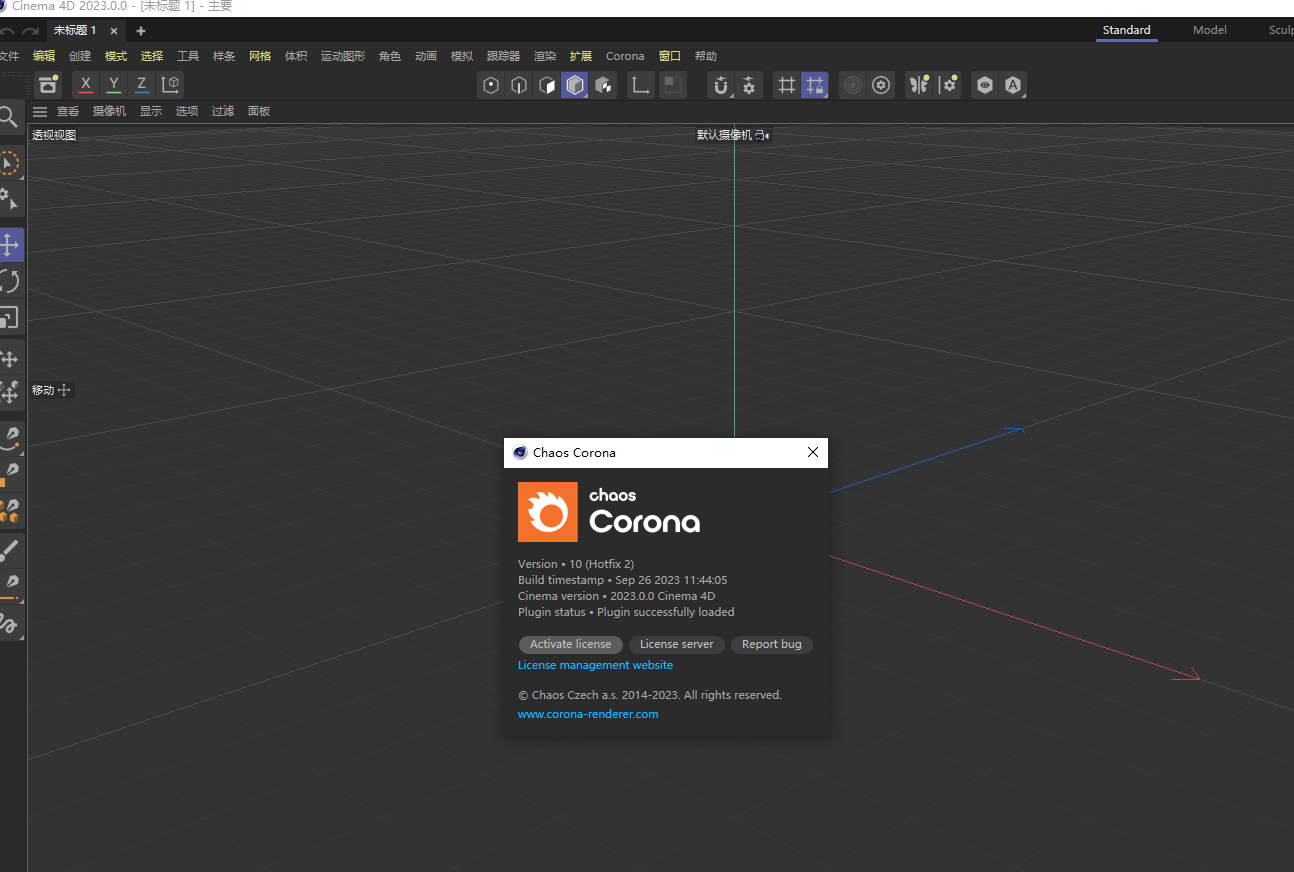Open viewport 面板 menu
The width and height of the screenshot is (1294, 872).
tap(259, 111)
